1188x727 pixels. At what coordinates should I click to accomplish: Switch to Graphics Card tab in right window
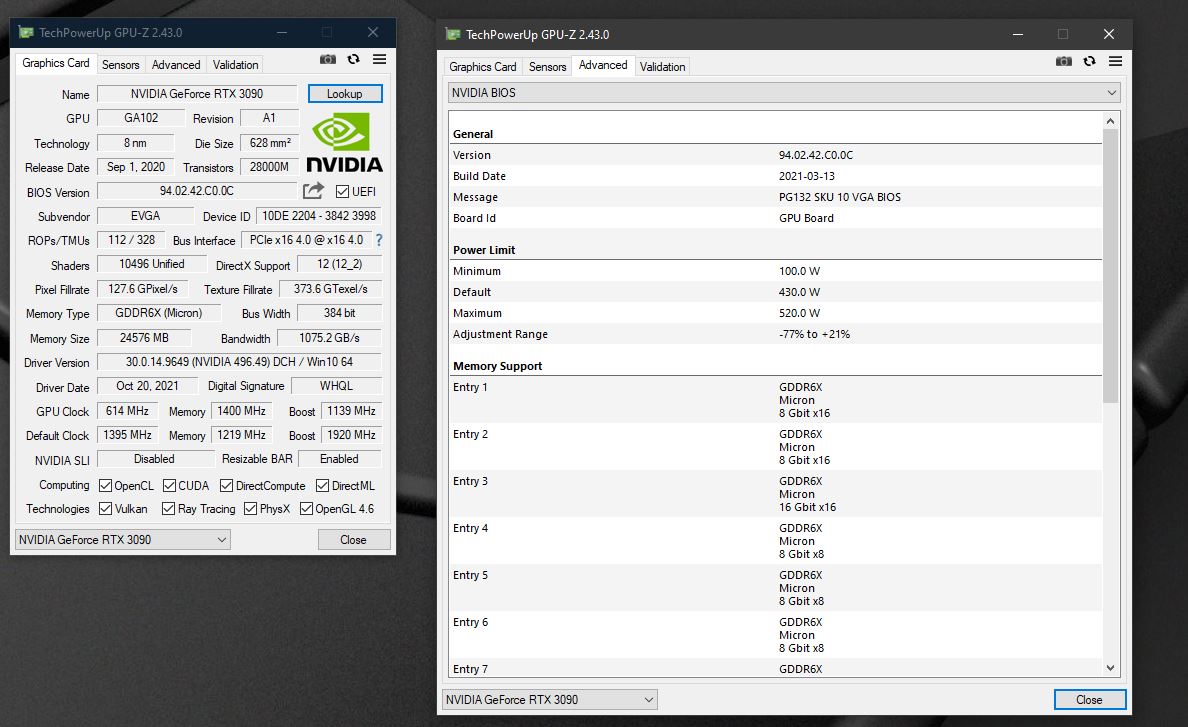point(483,67)
